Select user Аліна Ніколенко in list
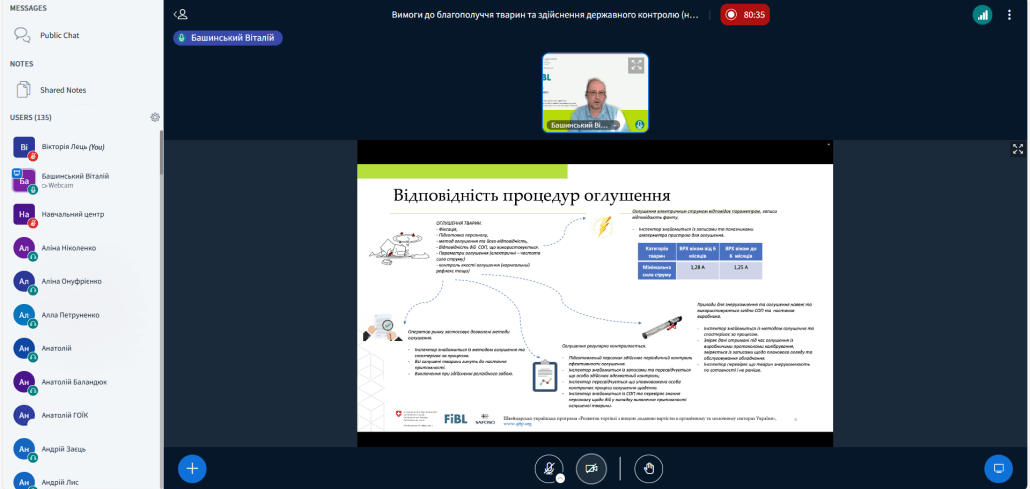The image size is (1030, 489). pyautogui.click(x=69, y=248)
